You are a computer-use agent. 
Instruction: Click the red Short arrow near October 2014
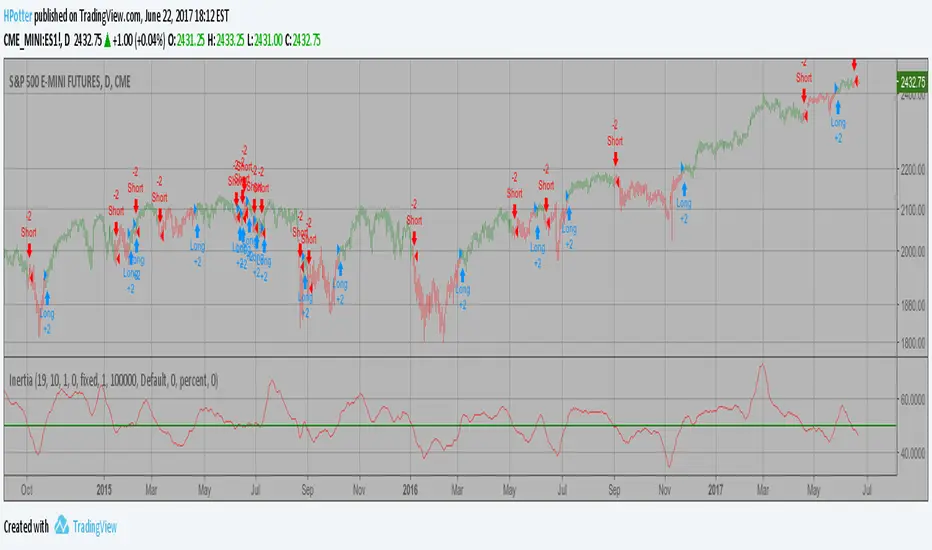coord(29,250)
